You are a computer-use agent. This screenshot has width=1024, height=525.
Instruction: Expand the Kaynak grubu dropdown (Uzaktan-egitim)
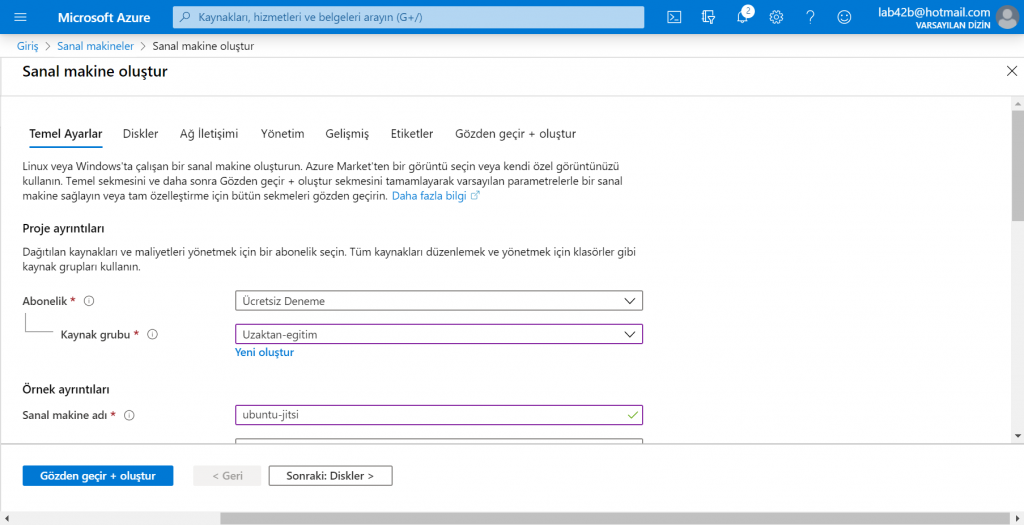pyautogui.click(x=439, y=334)
